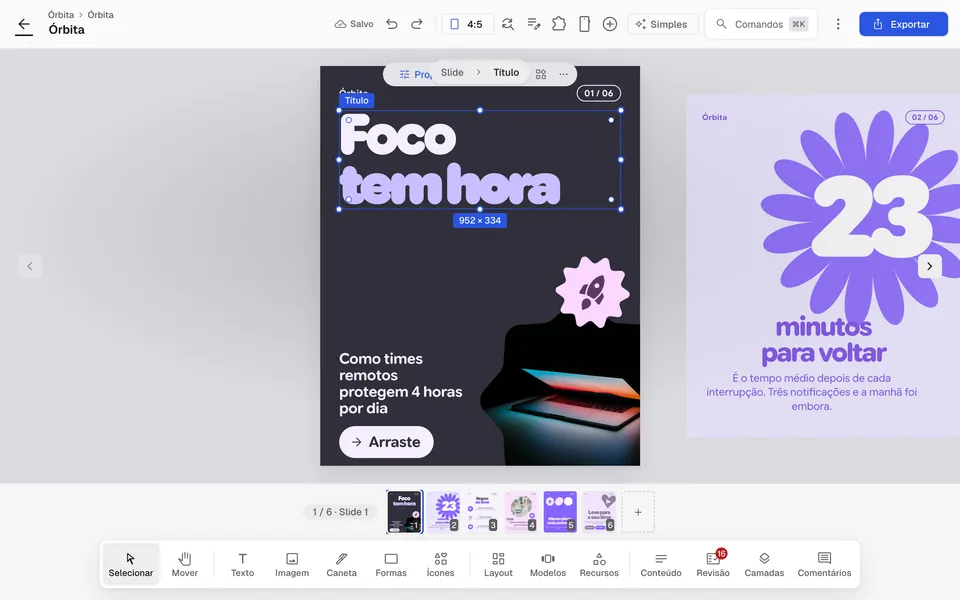Click the Salvo cloud status
The image size is (960, 600).
point(354,24)
